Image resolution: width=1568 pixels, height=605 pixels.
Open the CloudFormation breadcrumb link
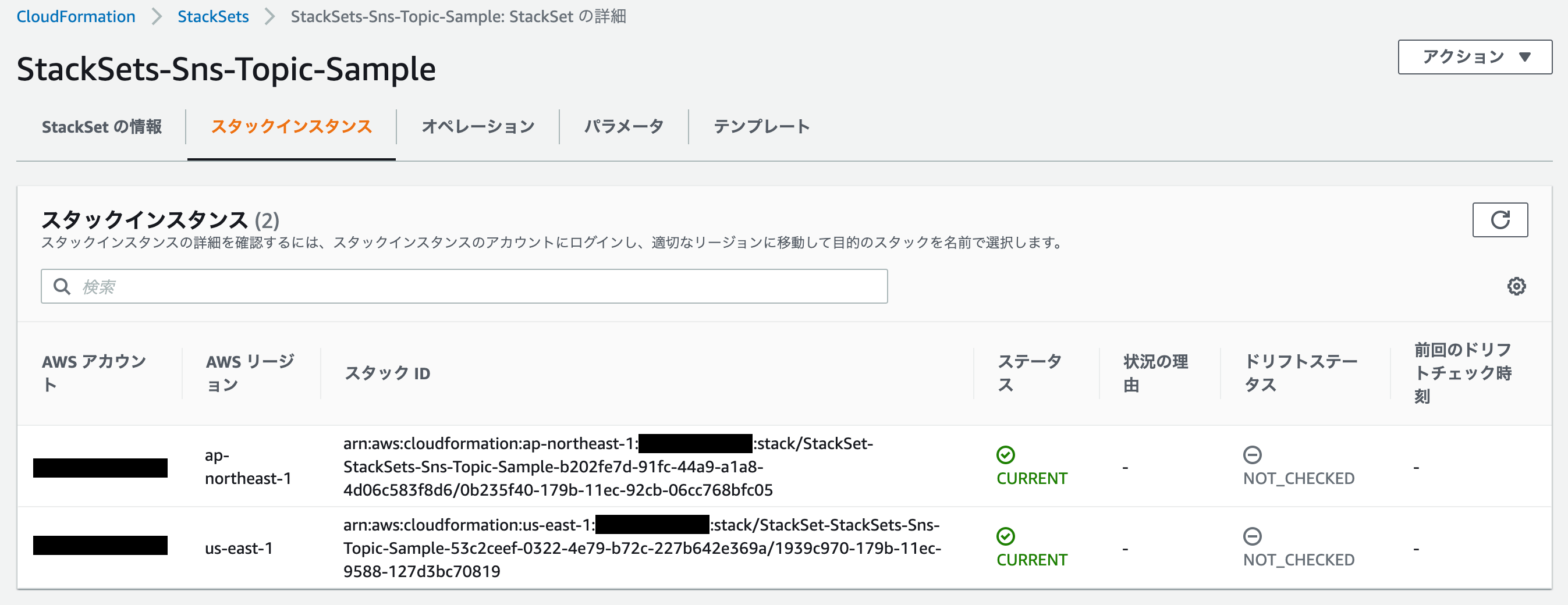click(76, 16)
